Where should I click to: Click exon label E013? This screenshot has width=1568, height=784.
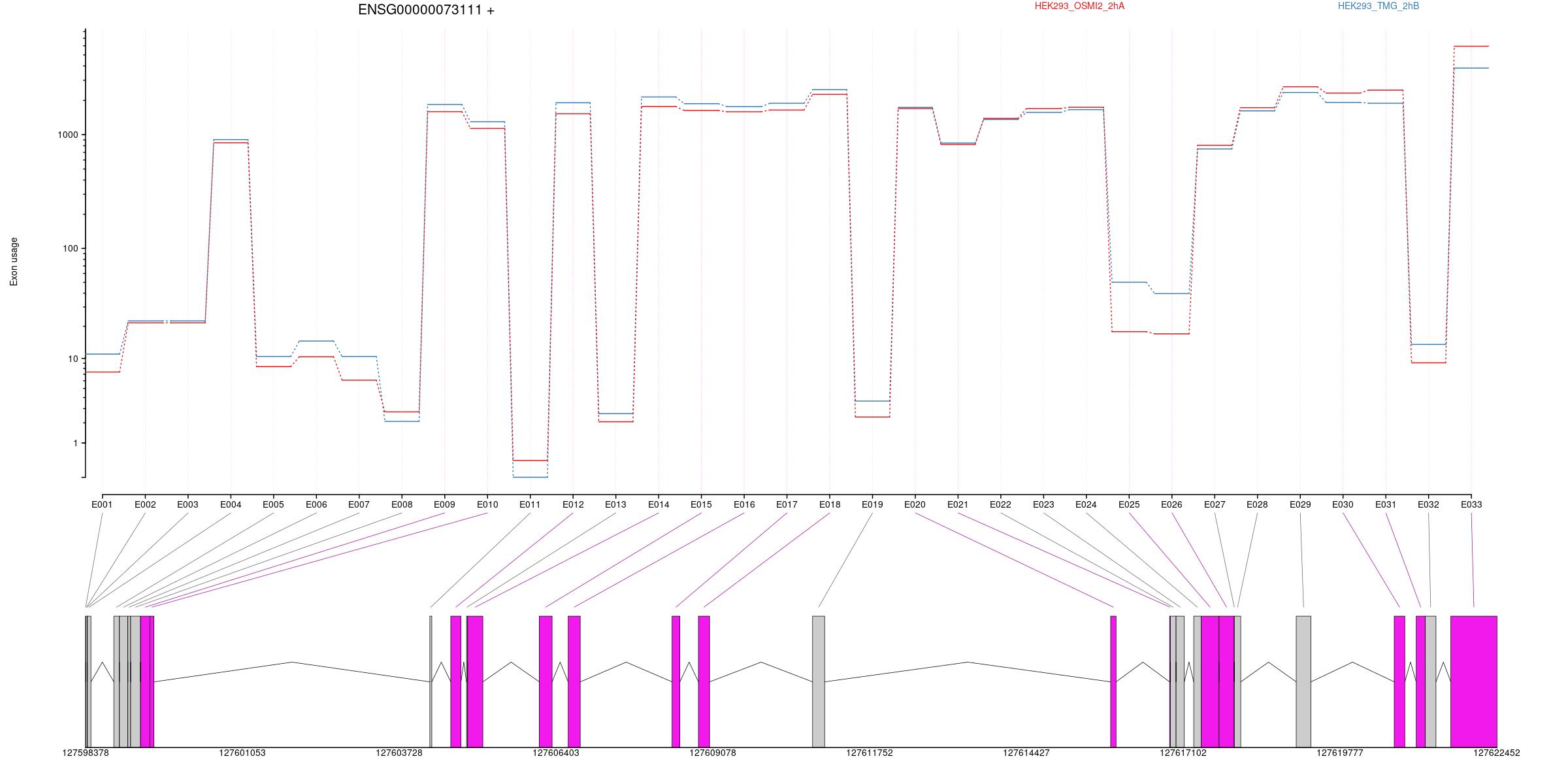615,504
